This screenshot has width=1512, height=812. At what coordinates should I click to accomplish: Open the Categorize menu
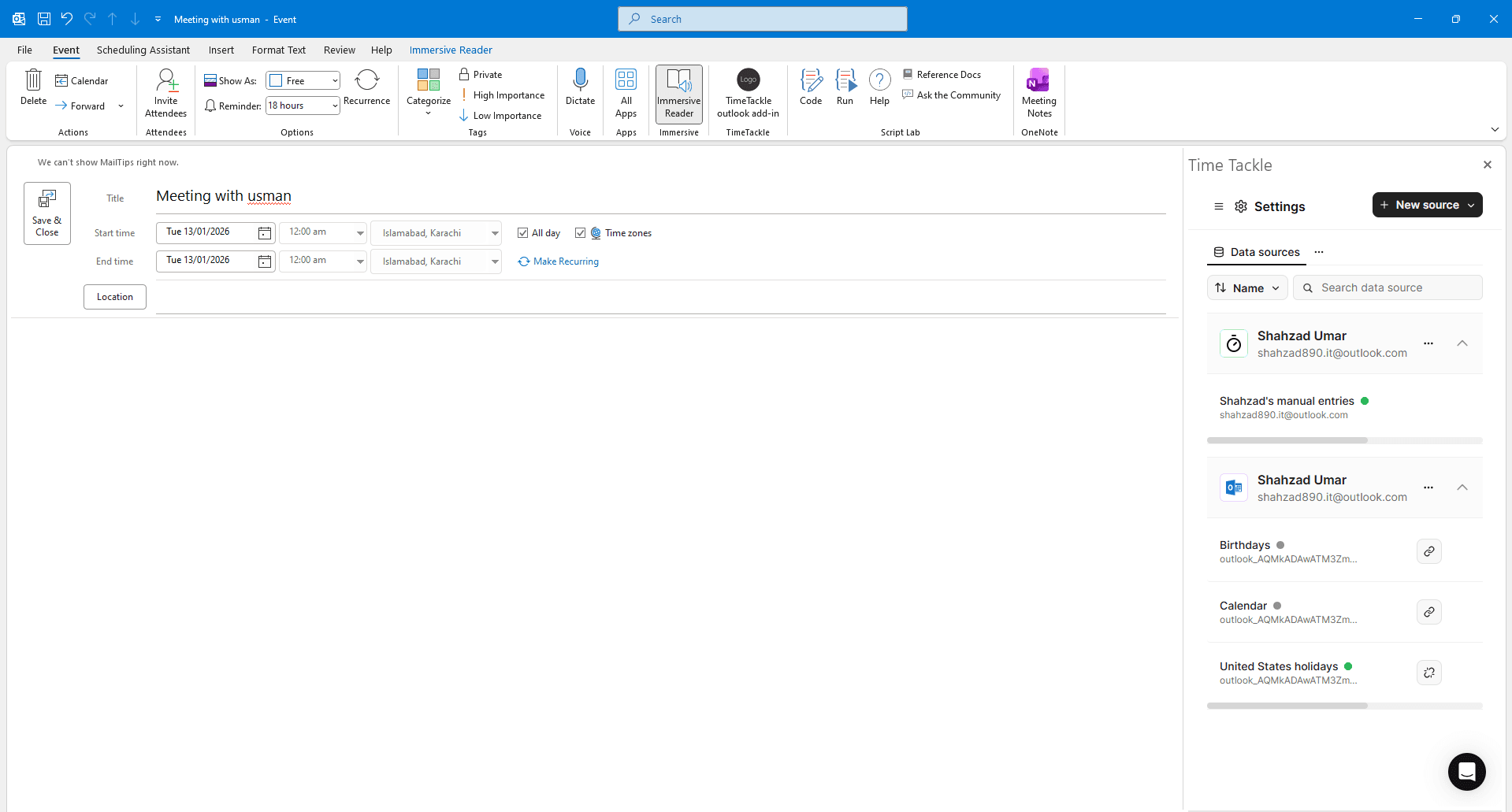click(429, 93)
